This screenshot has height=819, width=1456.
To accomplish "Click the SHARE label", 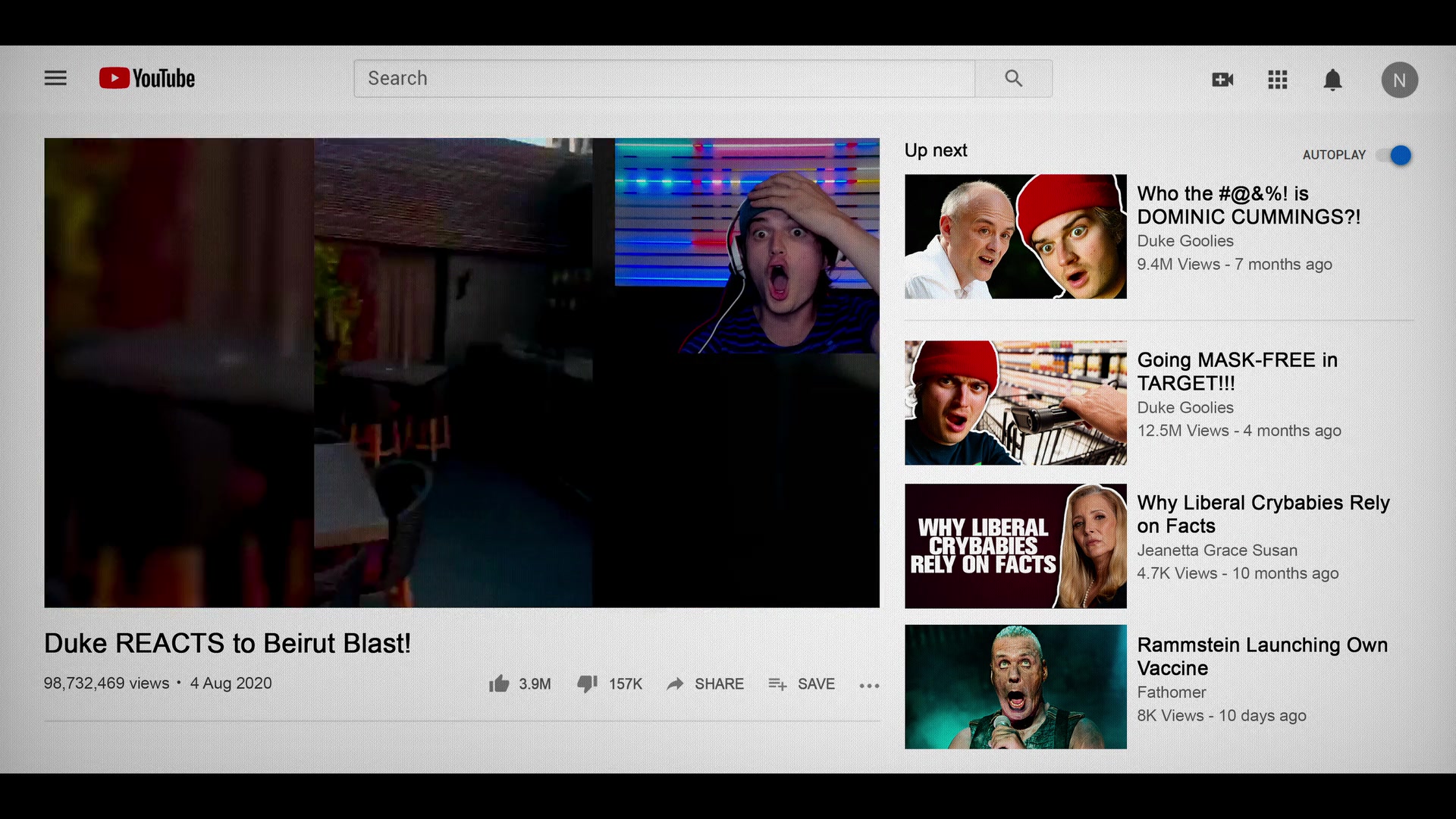I will (x=719, y=684).
